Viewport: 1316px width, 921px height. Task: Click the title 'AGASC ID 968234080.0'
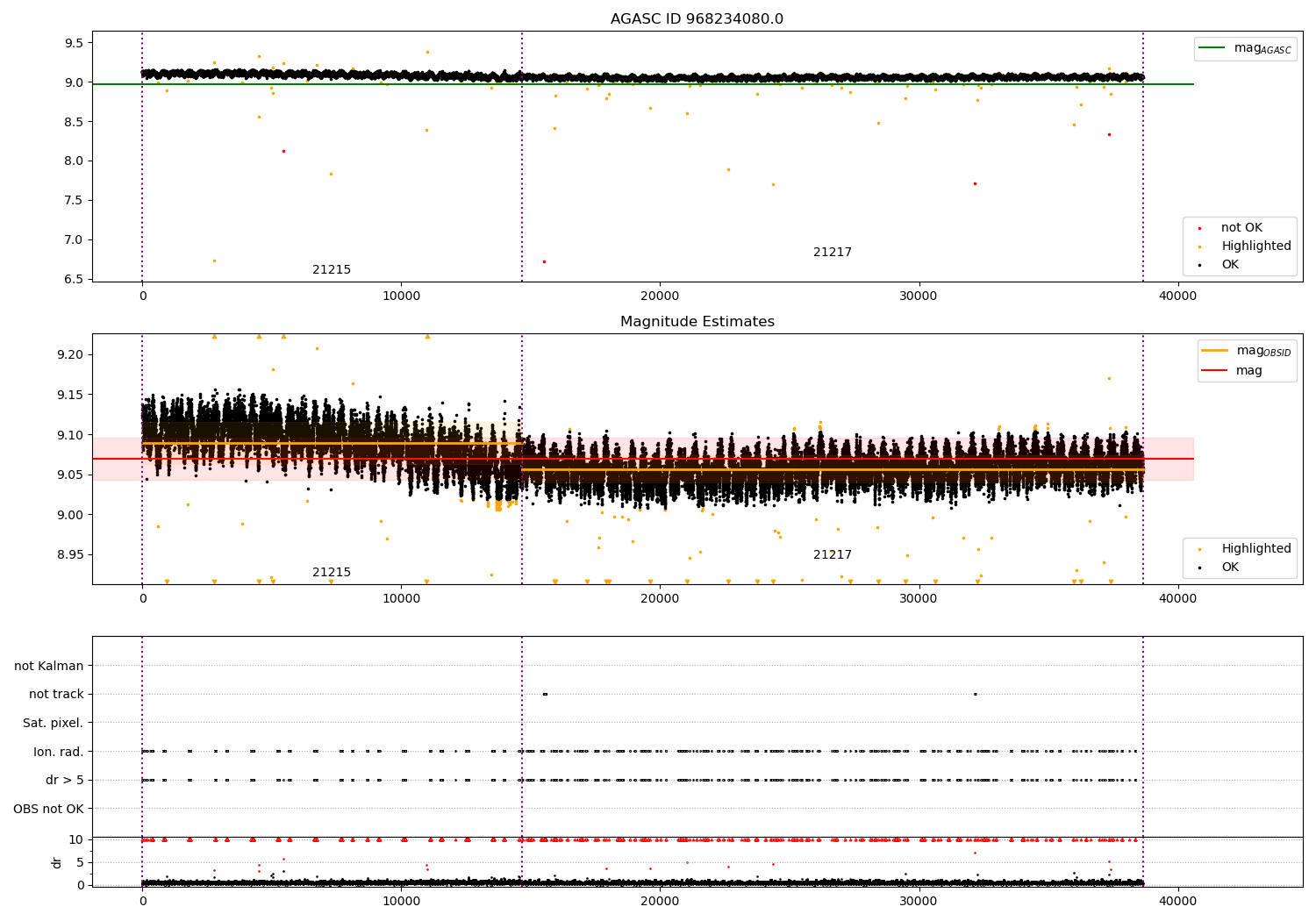point(697,19)
